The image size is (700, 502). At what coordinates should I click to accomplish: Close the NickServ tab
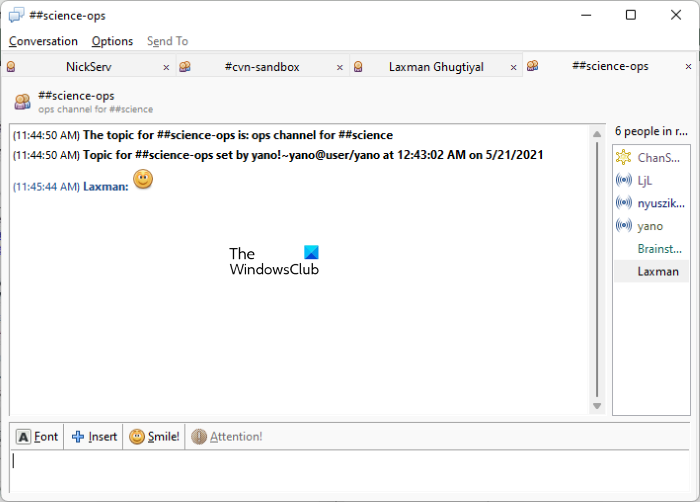[166, 67]
